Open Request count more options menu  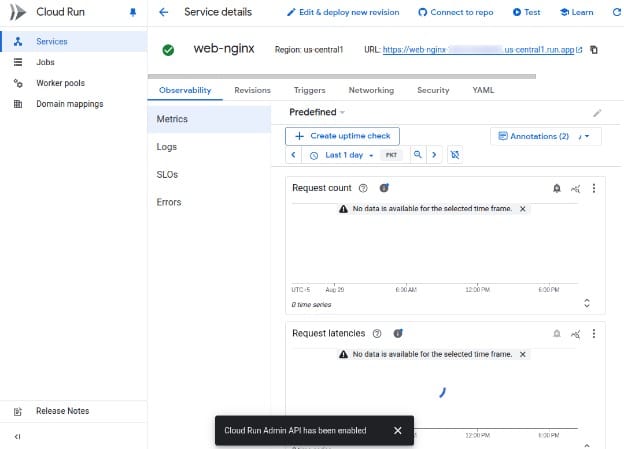[x=594, y=188]
